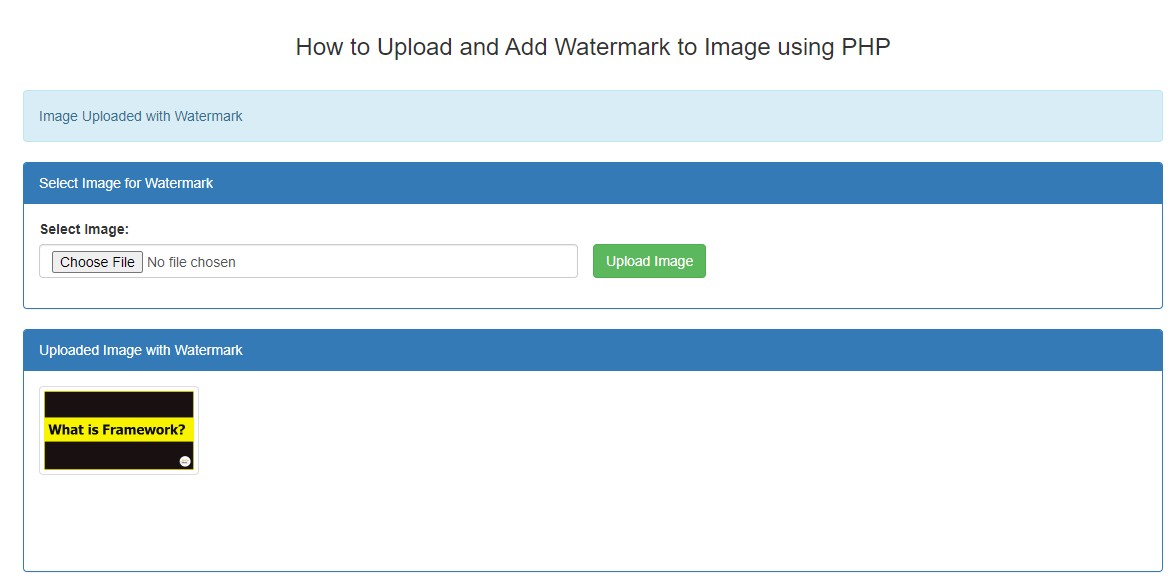Click the black top strip of the thumbnail

pyautogui.click(x=118, y=403)
